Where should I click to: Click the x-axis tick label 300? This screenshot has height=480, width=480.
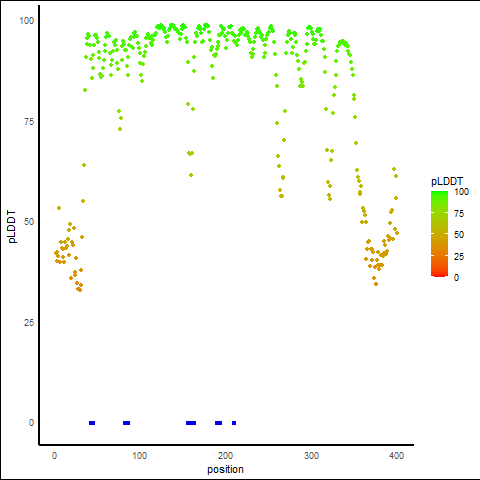pos(311,455)
